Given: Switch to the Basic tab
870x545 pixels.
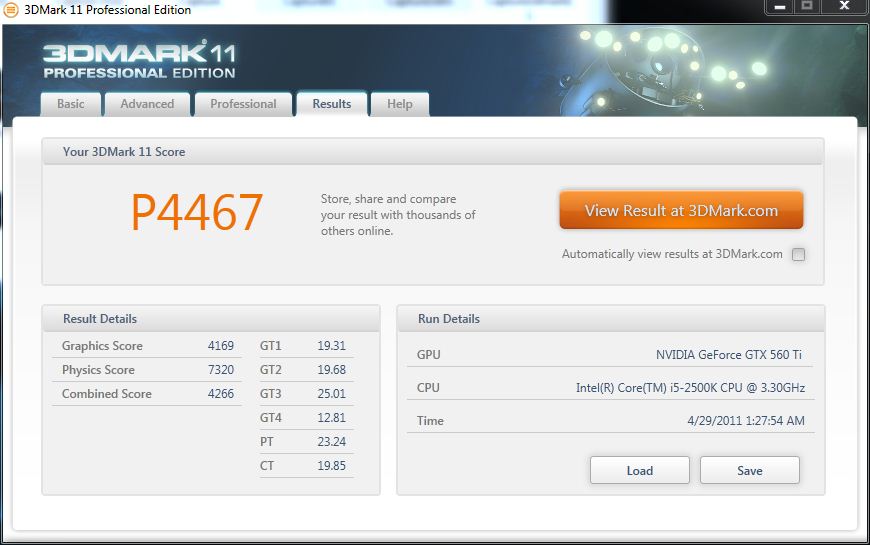Looking at the screenshot, I should 71,104.
